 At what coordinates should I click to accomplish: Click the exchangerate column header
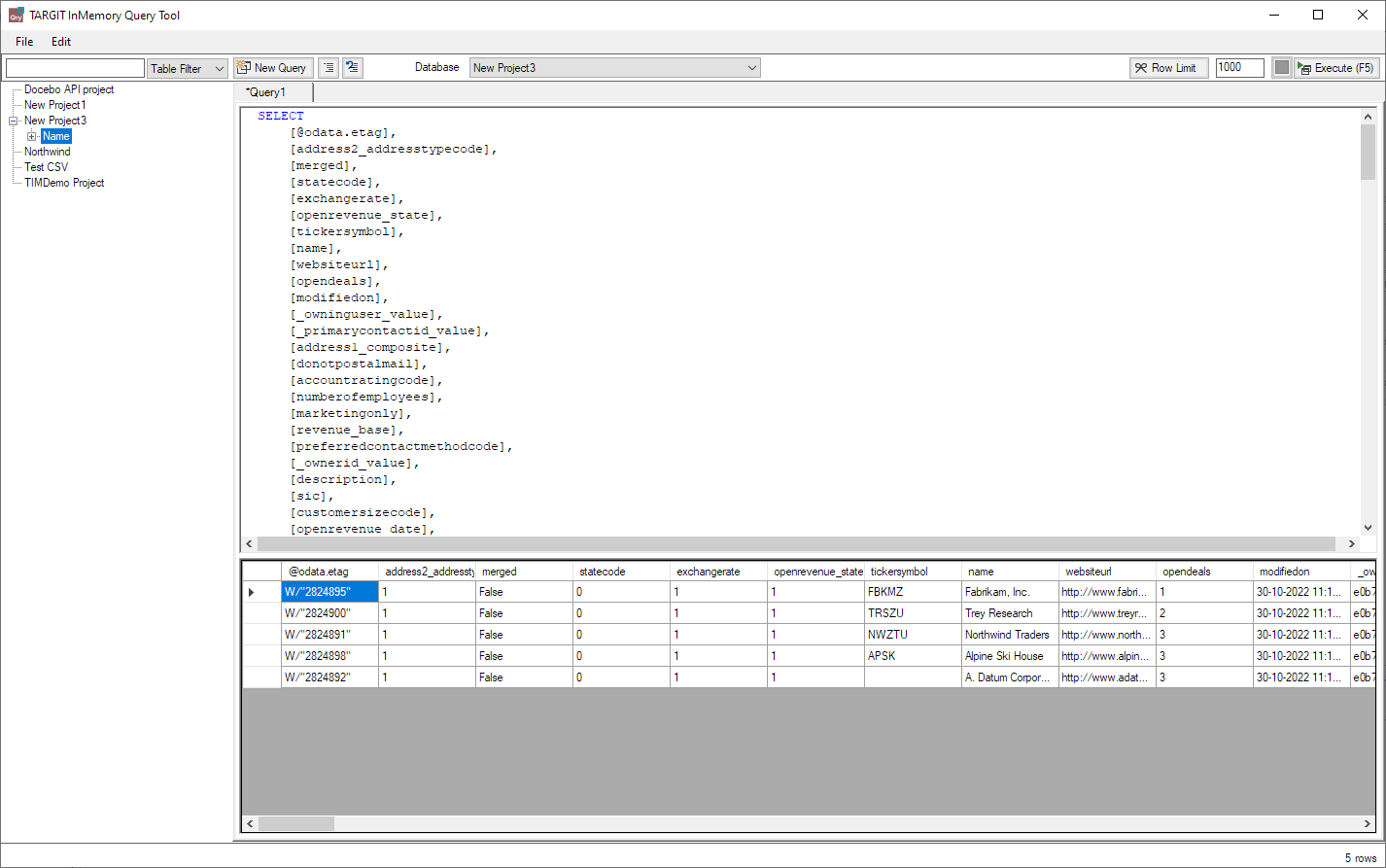(718, 572)
